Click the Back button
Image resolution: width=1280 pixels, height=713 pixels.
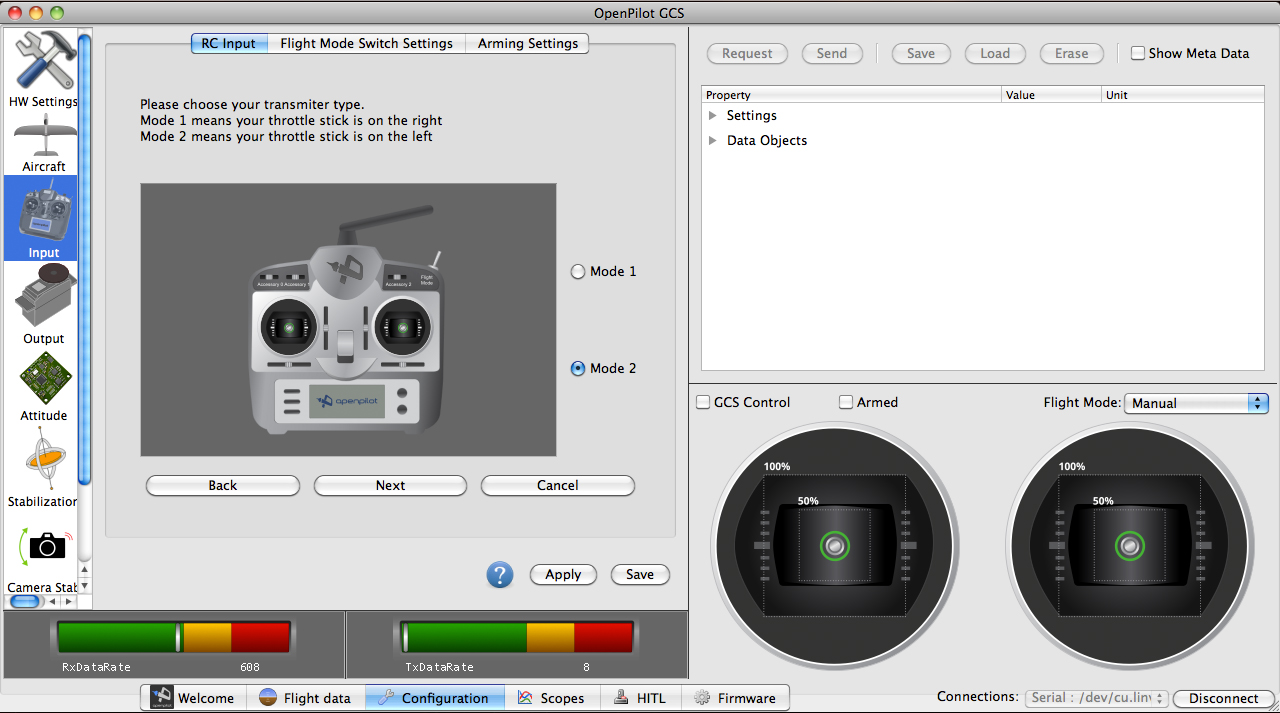[223, 485]
